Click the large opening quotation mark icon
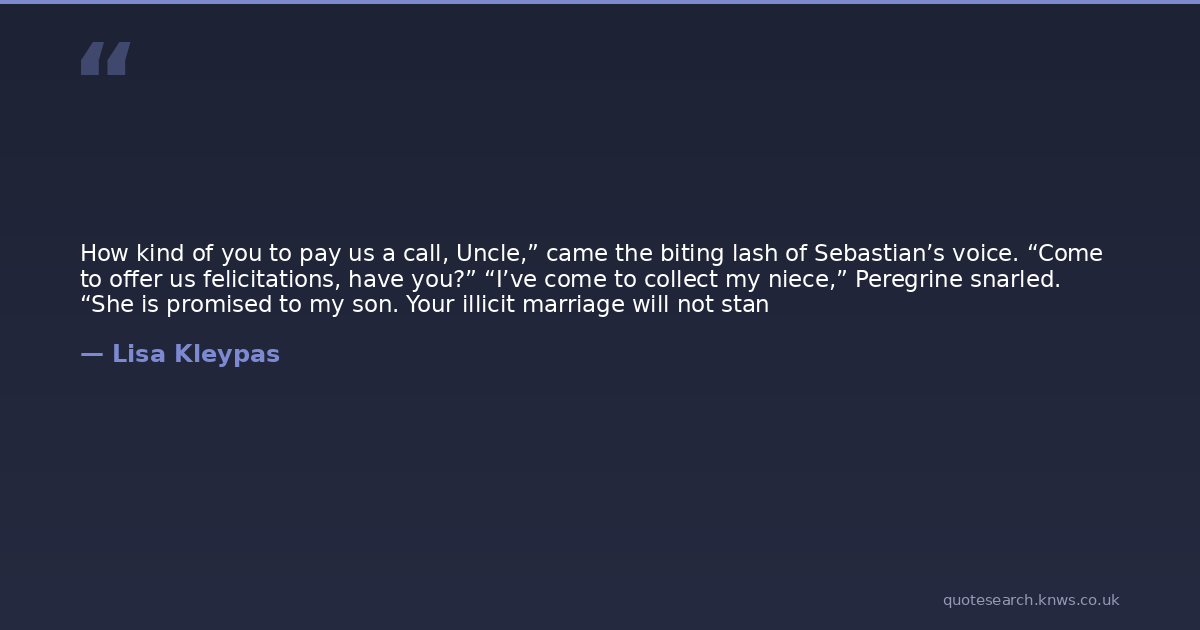The image size is (1200, 630). [x=105, y=58]
